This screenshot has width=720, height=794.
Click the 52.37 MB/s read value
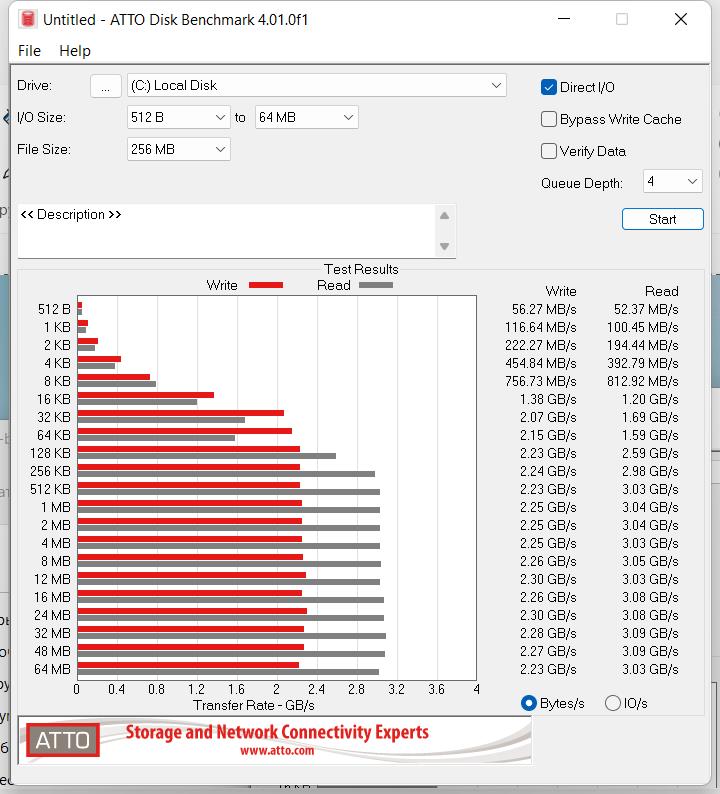coord(646,309)
